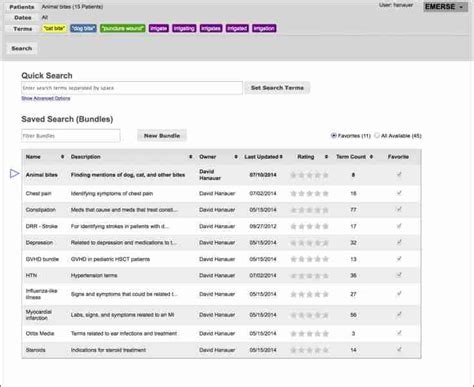Rate the Animal bites bundle stars
474x387 pixels.
click(309, 175)
